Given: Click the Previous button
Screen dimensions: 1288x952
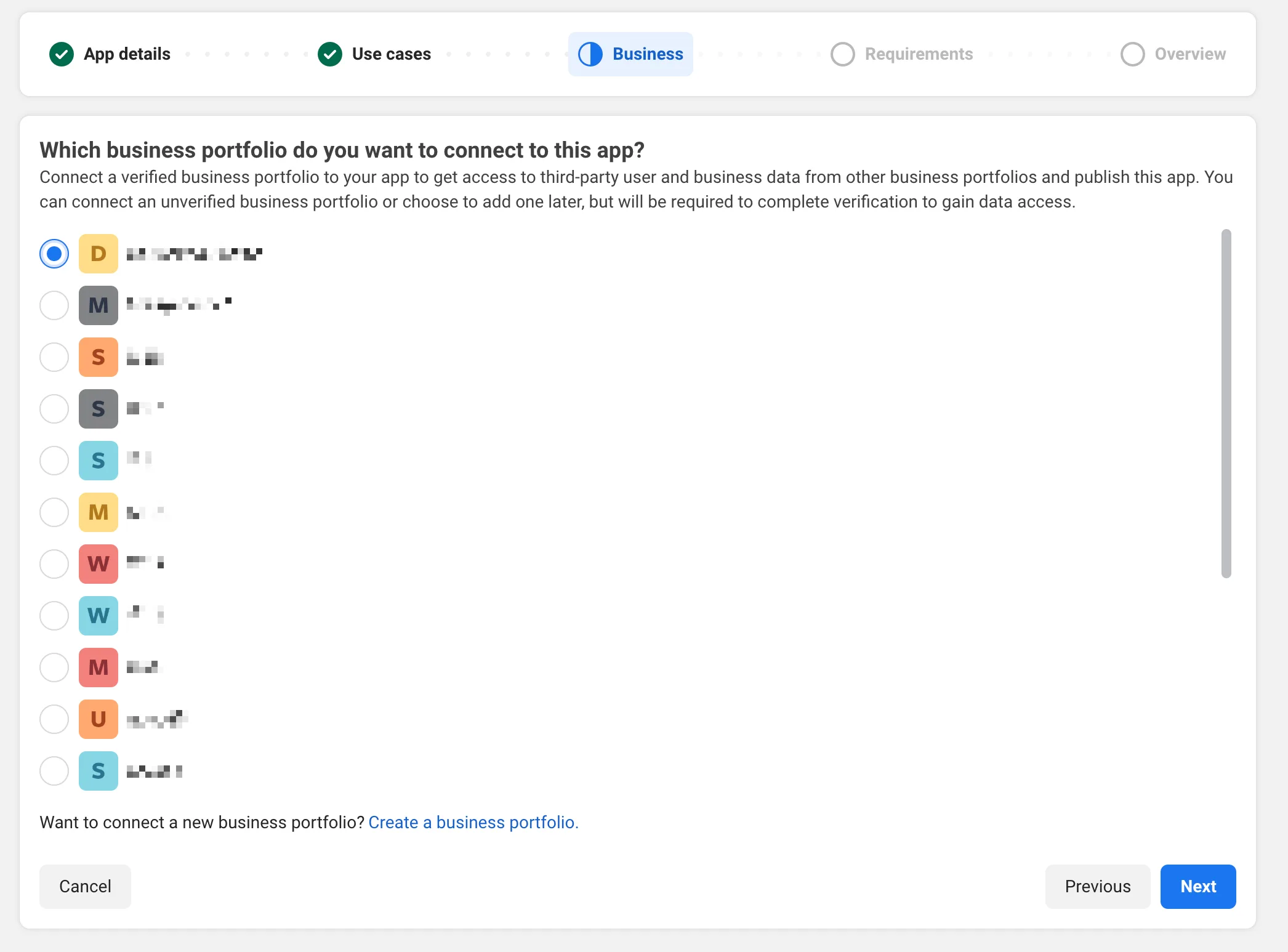Looking at the screenshot, I should 1098,887.
